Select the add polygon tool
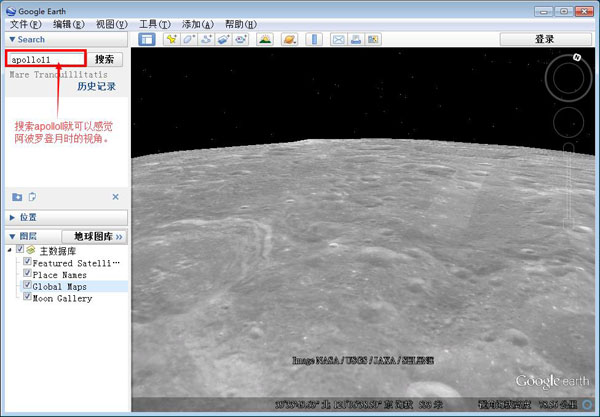Screen dimensions: 600x417 click(x=189, y=39)
